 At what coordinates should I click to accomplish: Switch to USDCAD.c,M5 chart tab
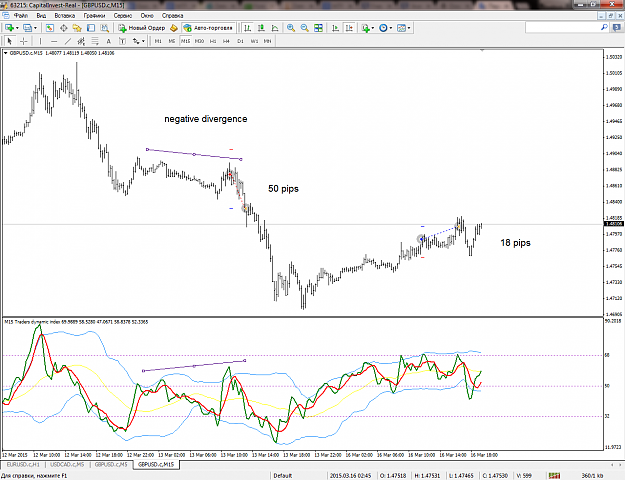pyautogui.click(x=67, y=465)
